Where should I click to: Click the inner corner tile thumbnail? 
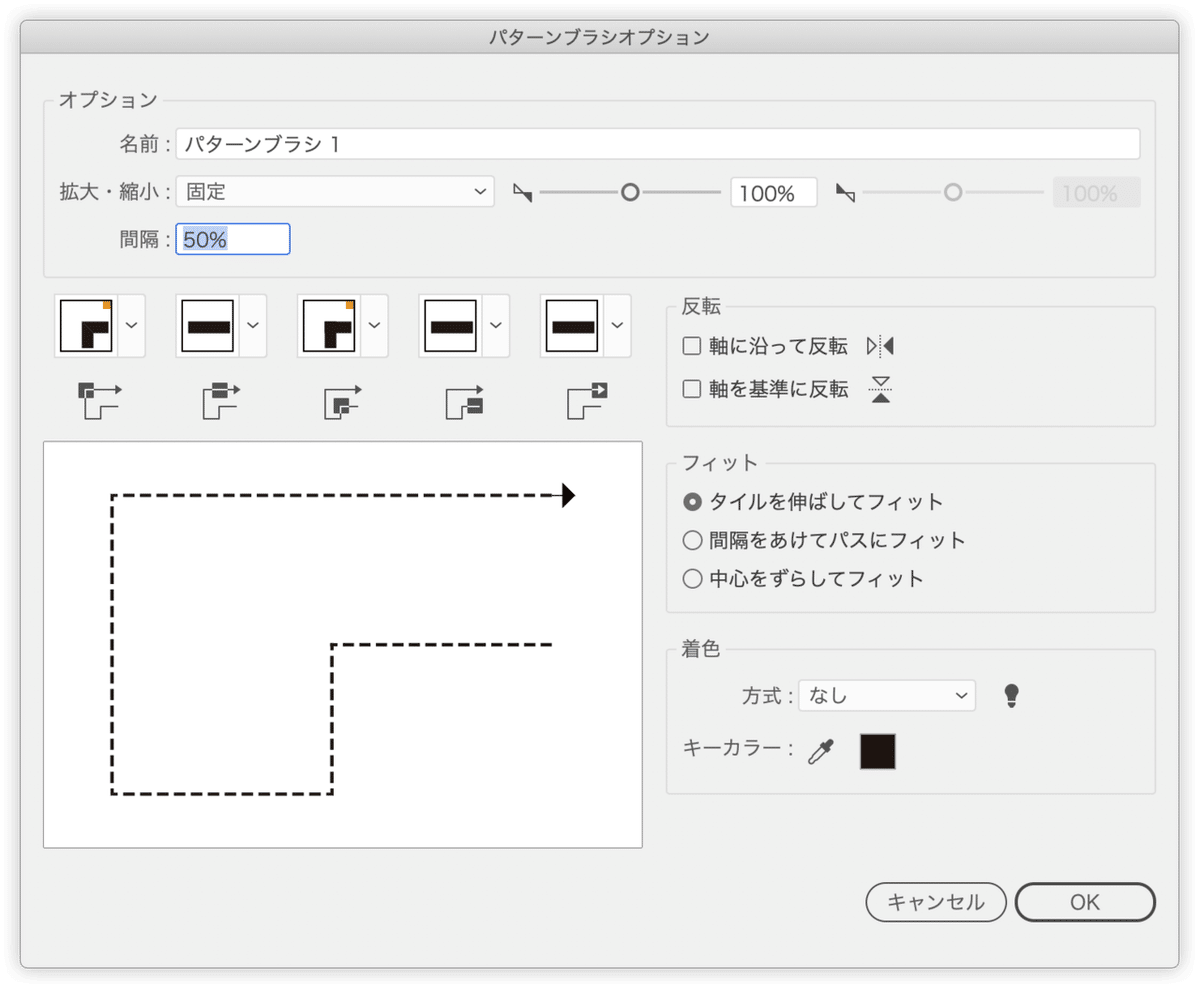point(331,326)
